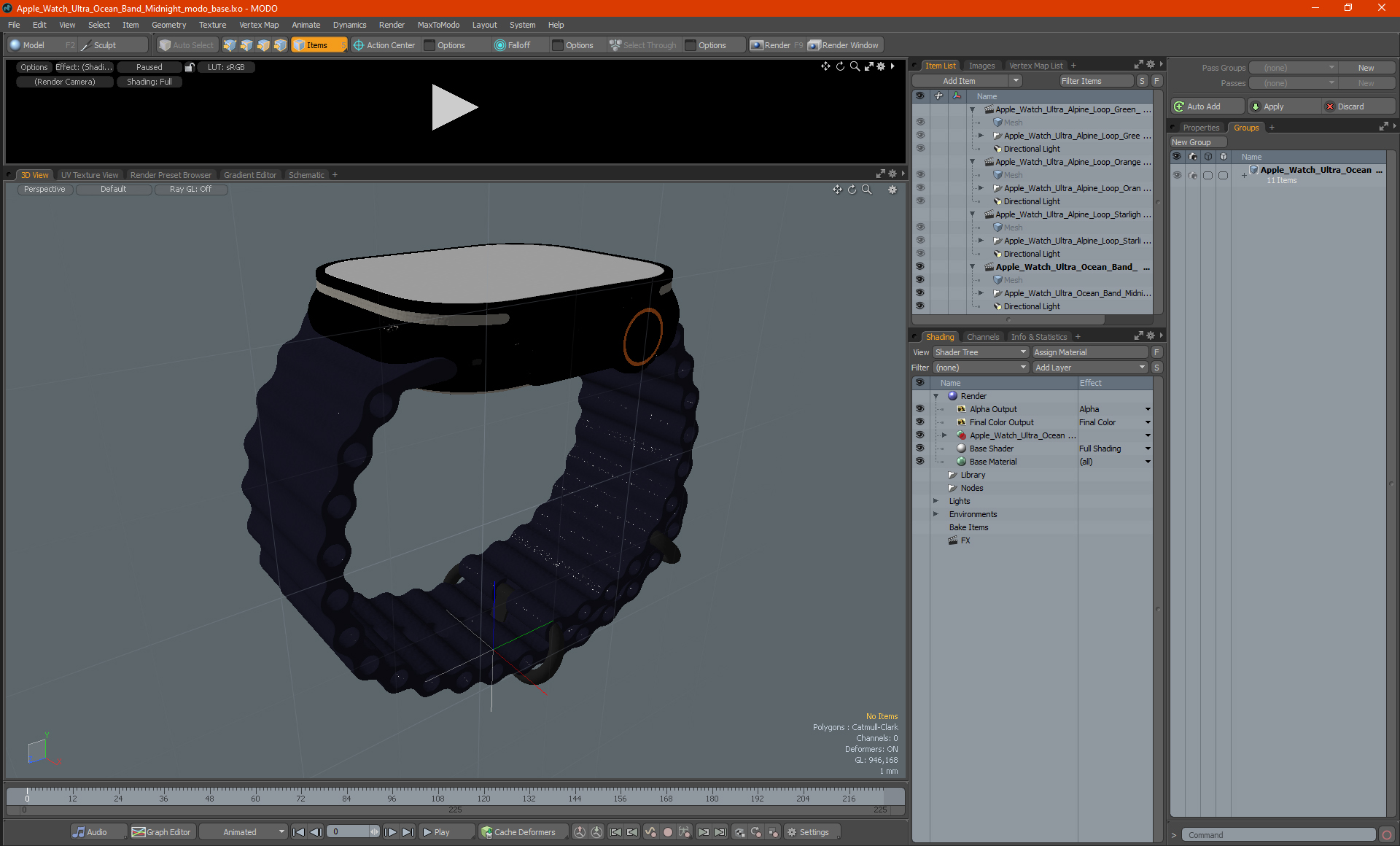Select Vertices selection mode icon
Viewport: 1400px width, 846px height.
pos(230,45)
